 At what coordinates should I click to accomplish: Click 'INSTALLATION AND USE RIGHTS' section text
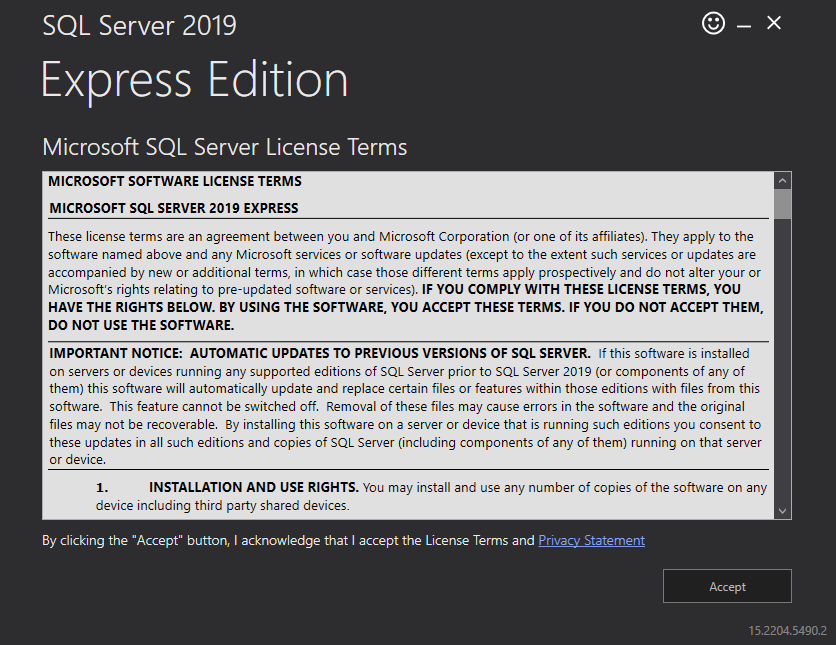(x=254, y=487)
